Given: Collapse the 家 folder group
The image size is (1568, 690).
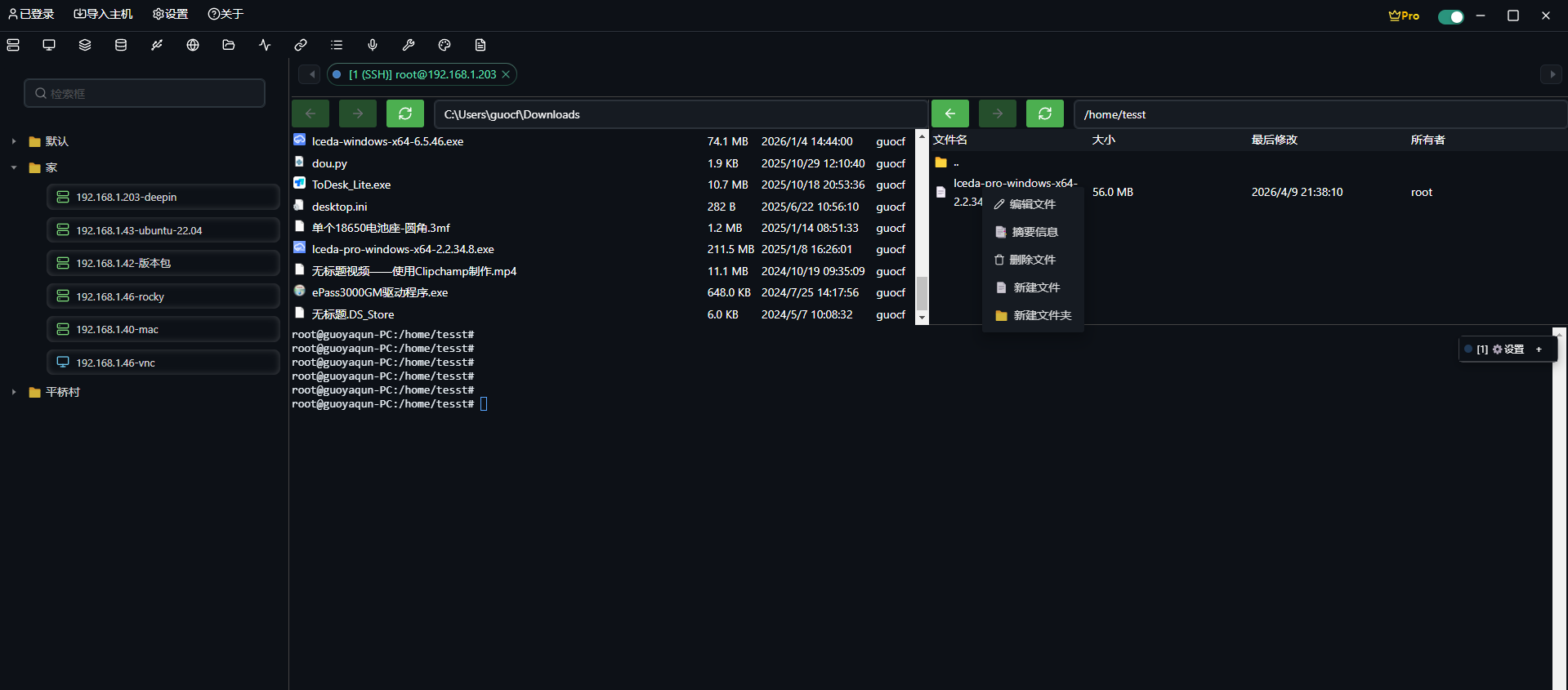Looking at the screenshot, I should [14, 167].
